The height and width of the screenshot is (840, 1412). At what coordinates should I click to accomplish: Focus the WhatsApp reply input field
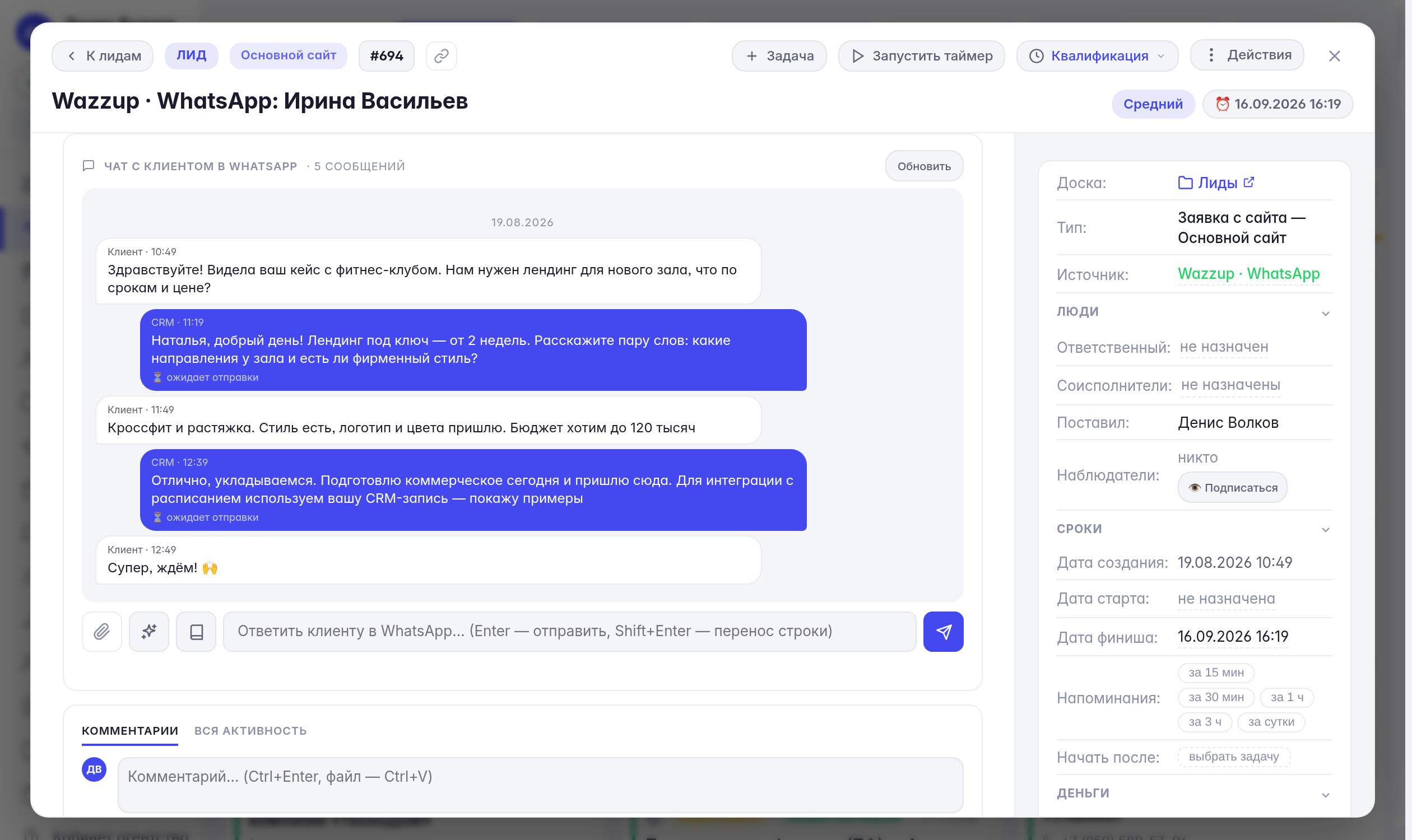pos(569,631)
